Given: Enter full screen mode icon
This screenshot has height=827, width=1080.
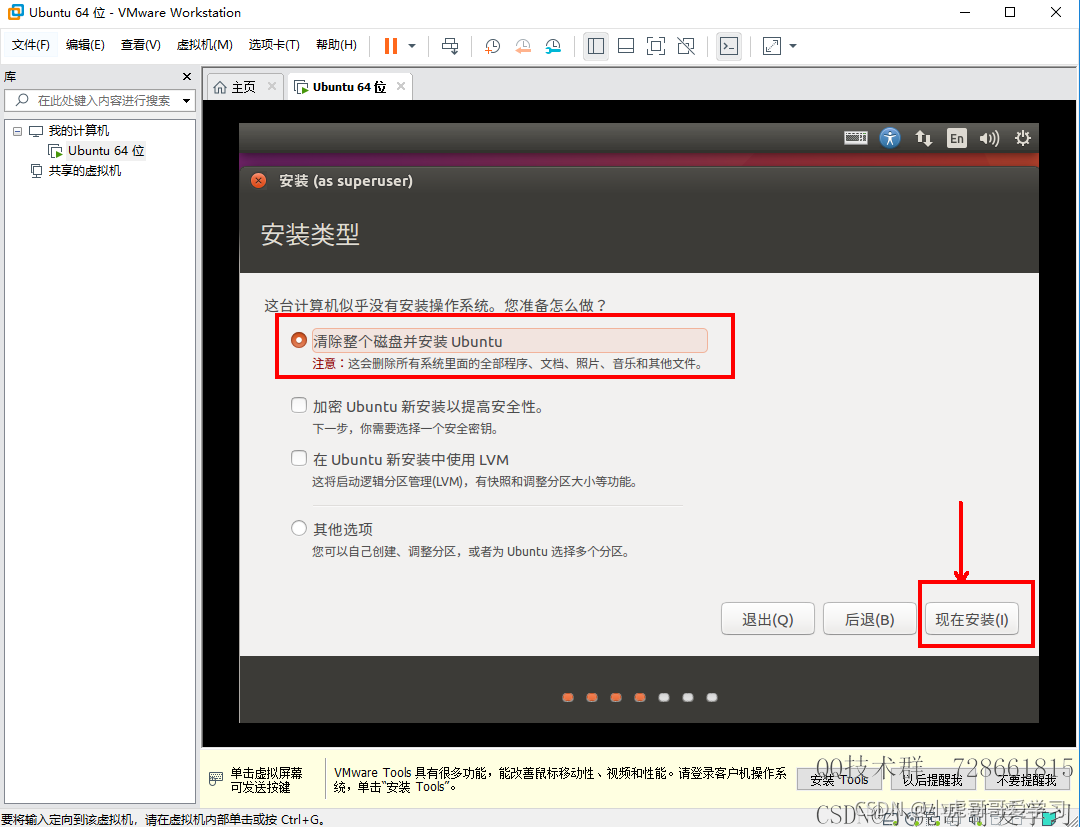Looking at the screenshot, I should (x=656, y=46).
